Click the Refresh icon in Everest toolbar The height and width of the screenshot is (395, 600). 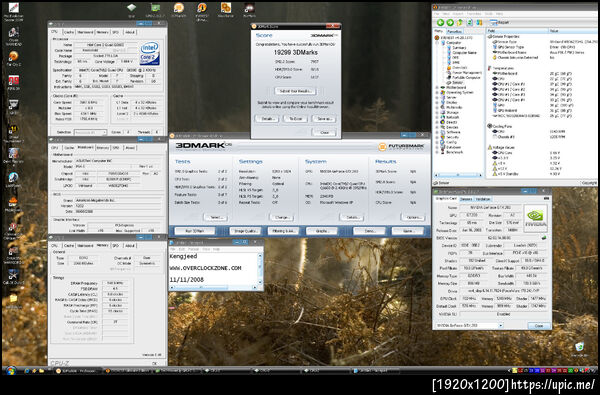470,23
